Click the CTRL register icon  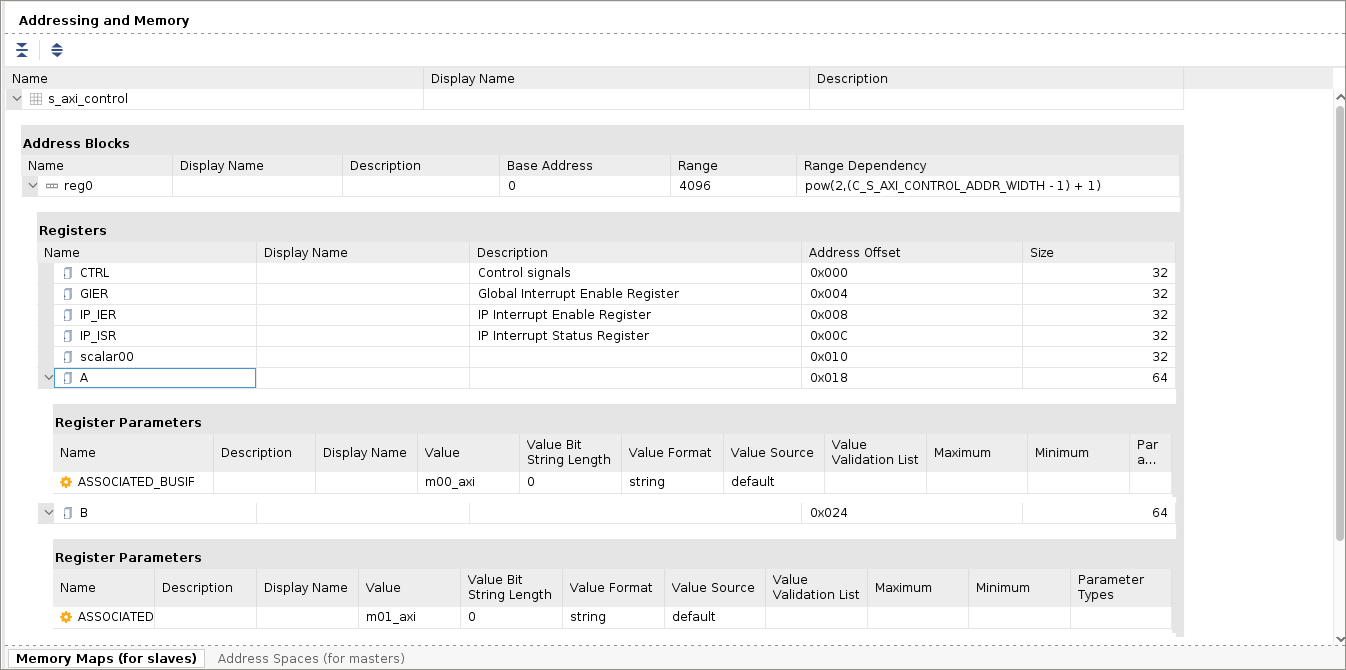68,273
